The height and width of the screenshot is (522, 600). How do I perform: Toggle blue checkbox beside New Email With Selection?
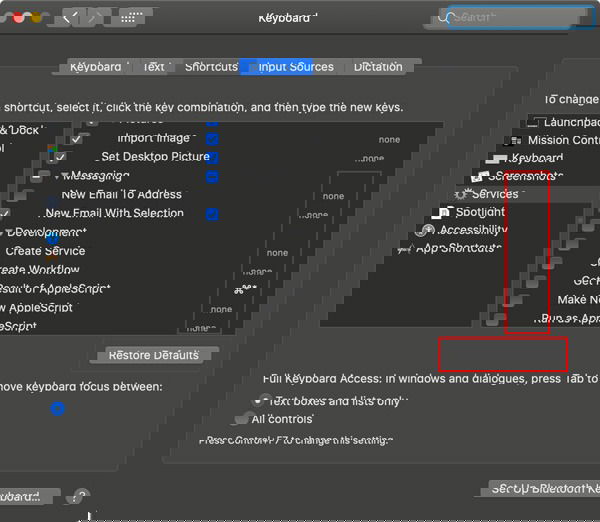pyautogui.click(x=212, y=214)
